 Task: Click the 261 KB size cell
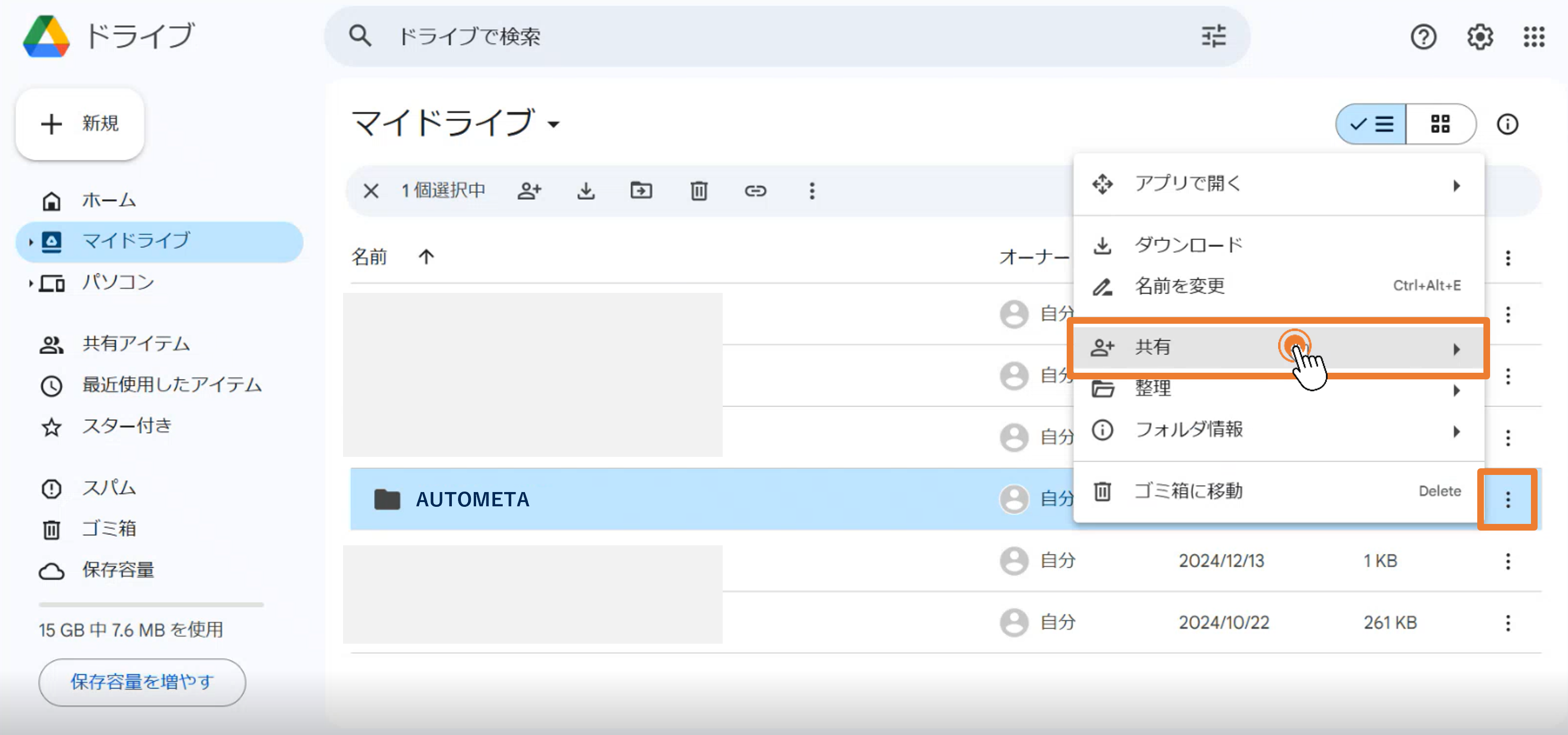coord(1390,622)
